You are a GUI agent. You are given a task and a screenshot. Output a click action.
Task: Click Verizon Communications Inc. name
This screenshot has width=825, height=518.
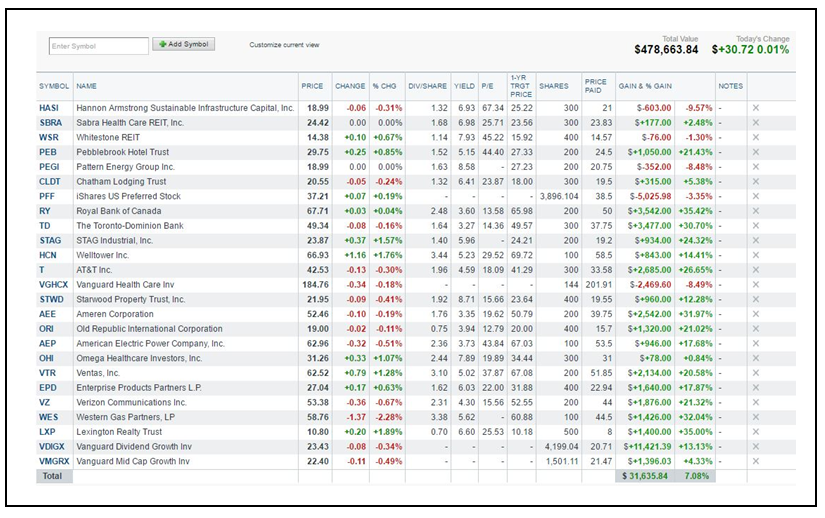(x=132, y=402)
